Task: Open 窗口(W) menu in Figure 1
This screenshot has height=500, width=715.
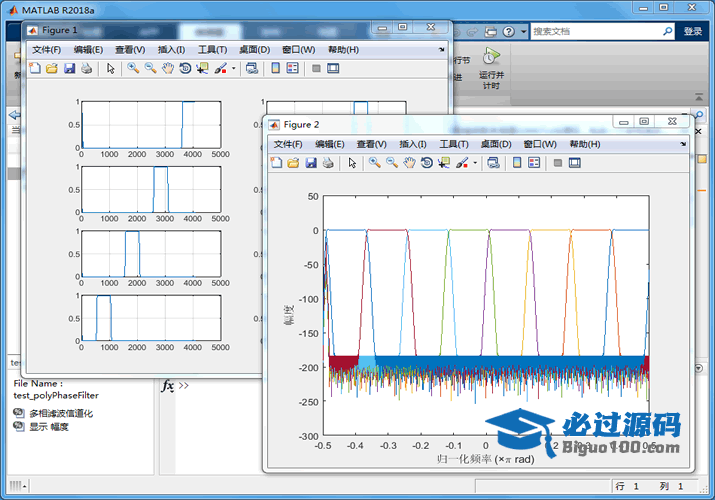Action: click(299, 50)
